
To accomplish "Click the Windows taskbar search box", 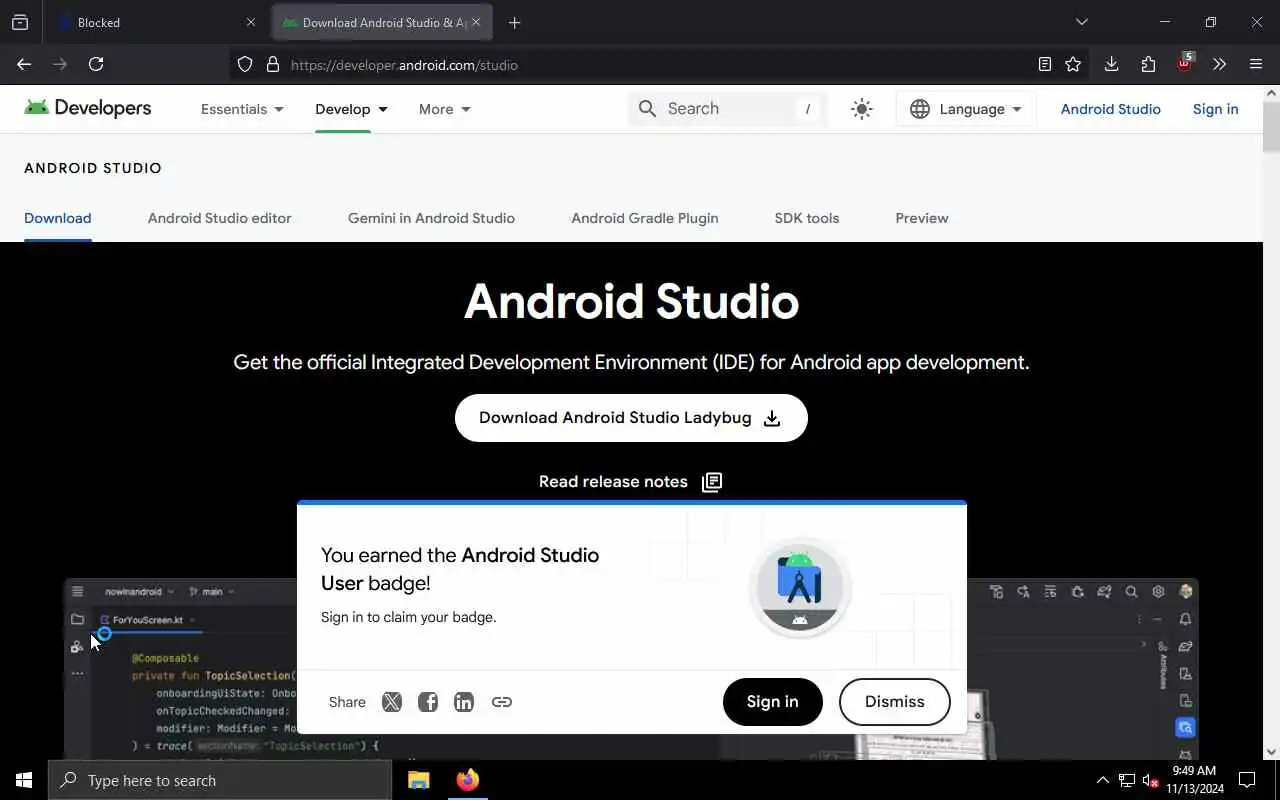I will coord(220,780).
